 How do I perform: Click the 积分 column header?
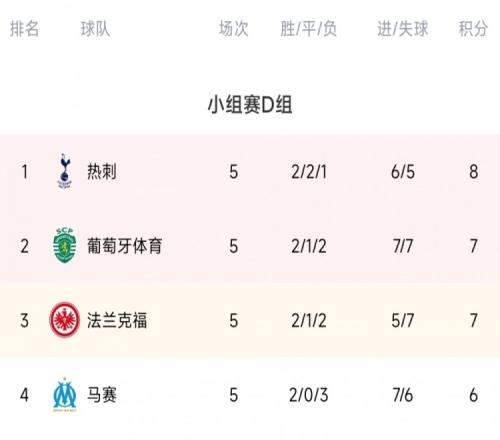coord(473,28)
